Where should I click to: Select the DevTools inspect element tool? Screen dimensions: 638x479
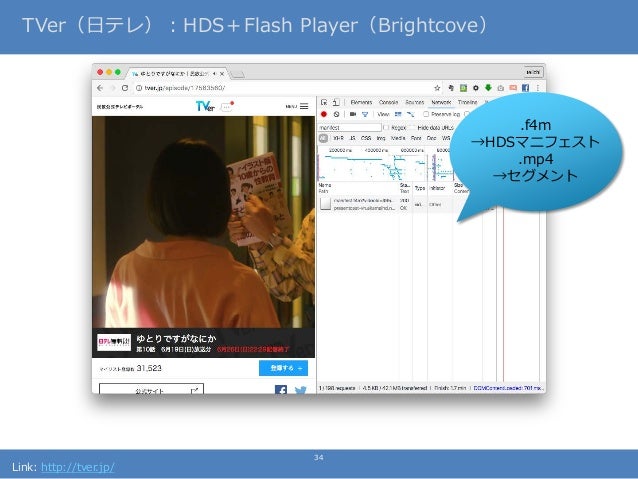[324, 102]
